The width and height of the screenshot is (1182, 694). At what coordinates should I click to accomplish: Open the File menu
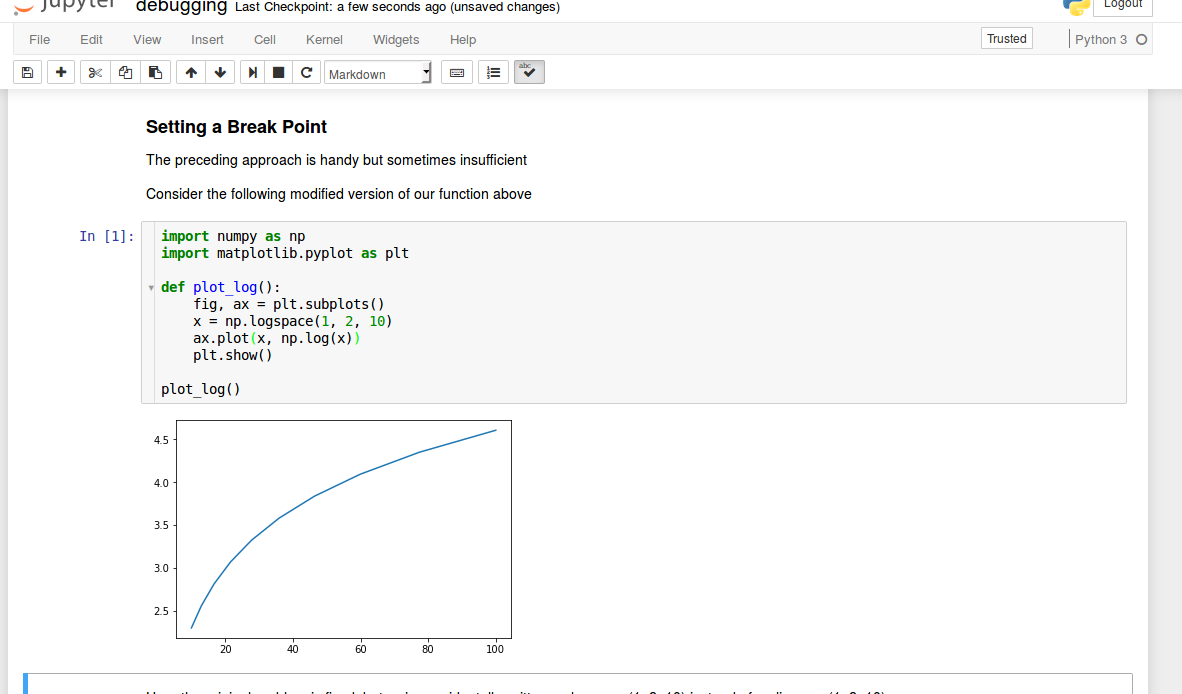(39, 40)
